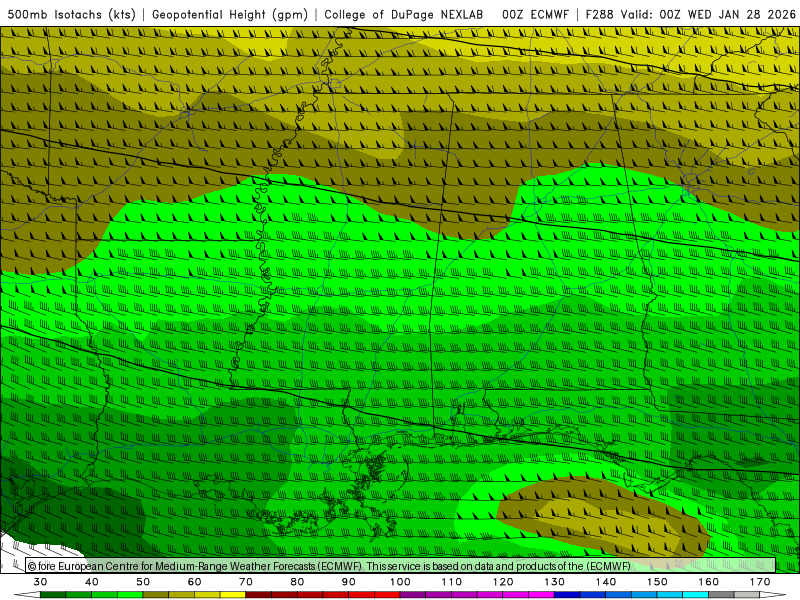Click the darkest green legend swatch at 30
The width and height of the screenshot is (800, 600).
click(53, 595)
